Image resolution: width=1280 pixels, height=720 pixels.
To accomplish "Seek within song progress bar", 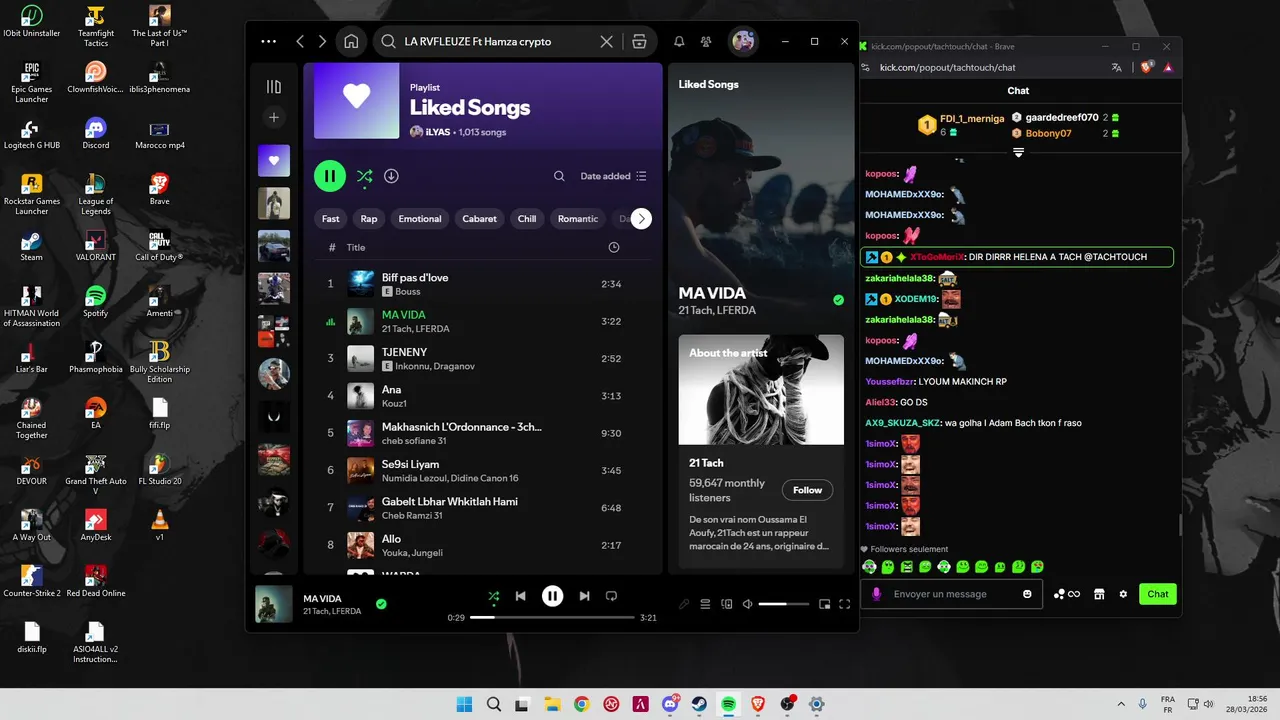I will (x=552, y=618).
